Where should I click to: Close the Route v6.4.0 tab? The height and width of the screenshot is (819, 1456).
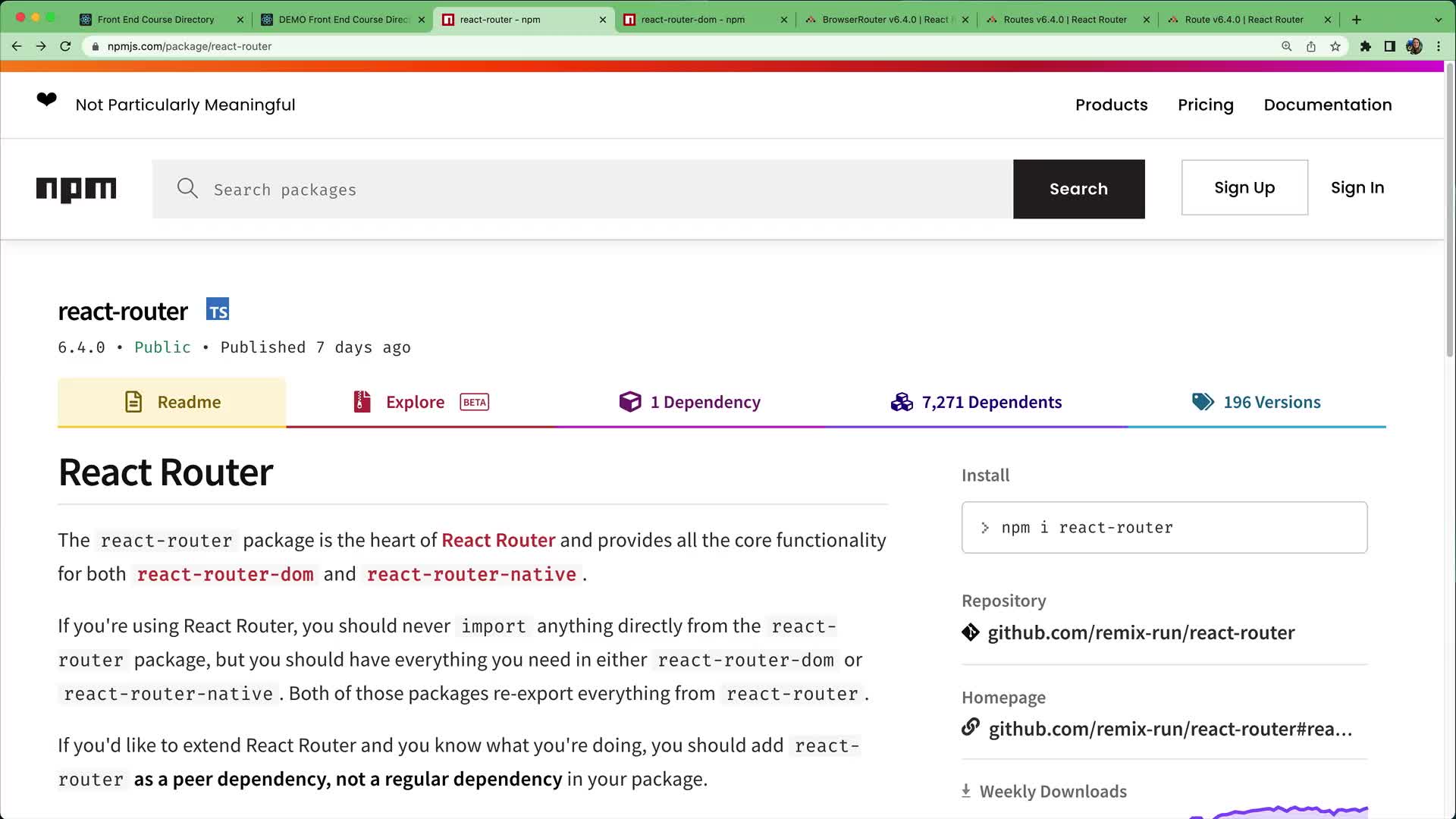pos(1328,20)
